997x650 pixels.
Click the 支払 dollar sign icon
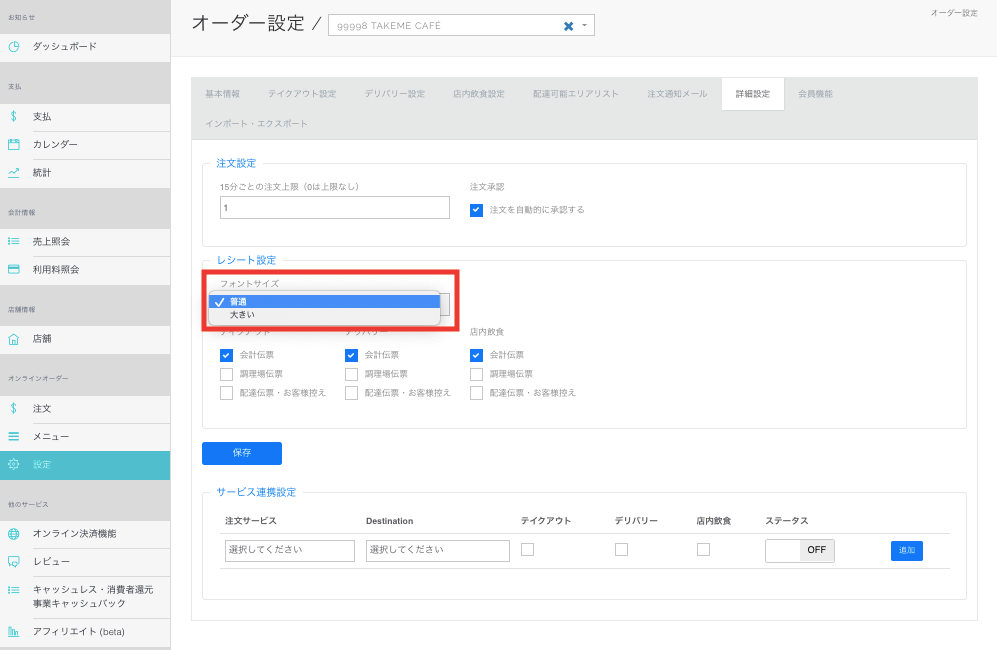(x=13, y=116)
